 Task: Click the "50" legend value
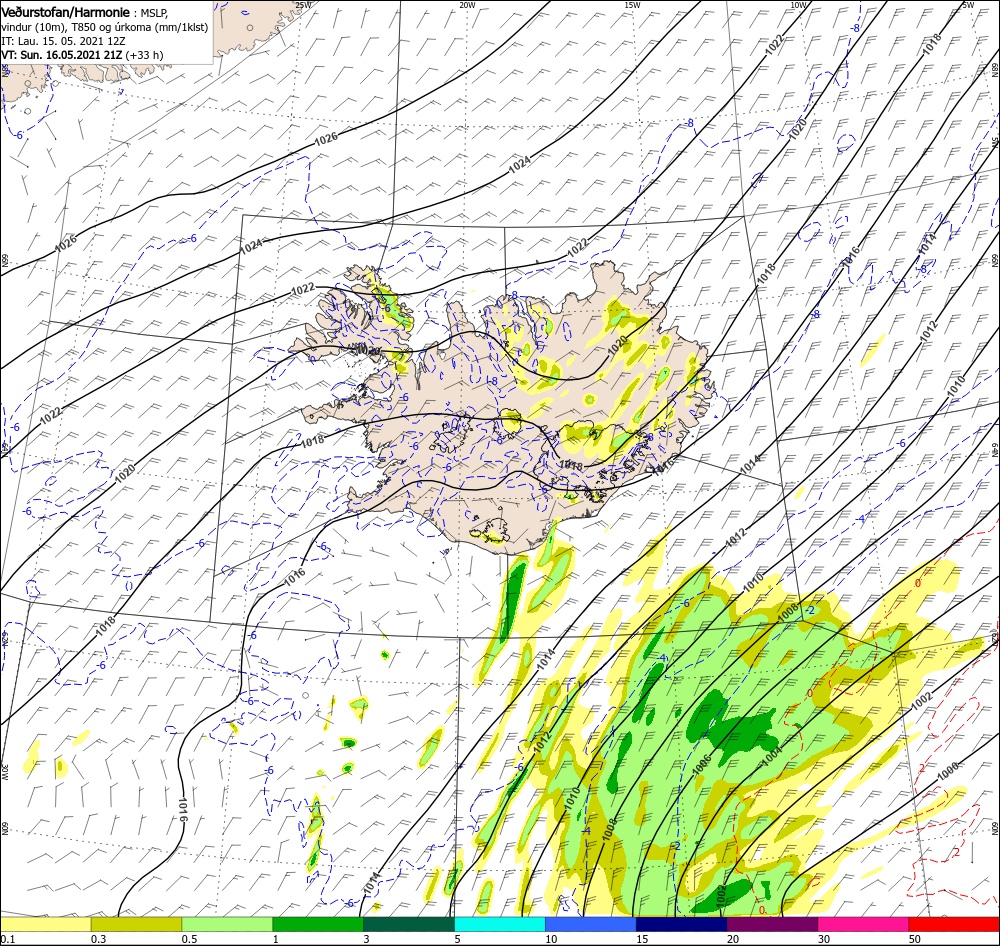point(914,938)
